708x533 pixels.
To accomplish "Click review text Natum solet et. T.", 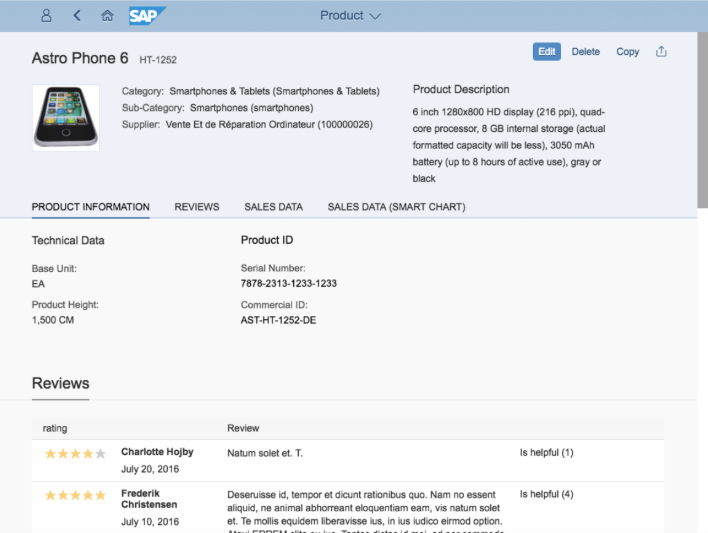I will pos(265,453).
